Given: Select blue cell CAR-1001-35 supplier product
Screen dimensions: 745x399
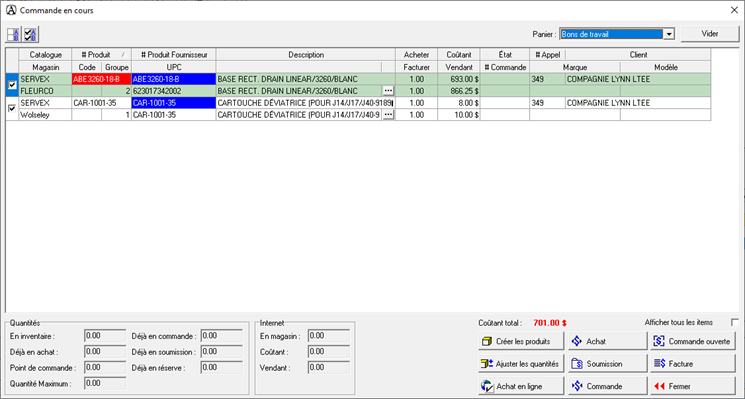Looking at the screenshot, I should coord(174,103).
